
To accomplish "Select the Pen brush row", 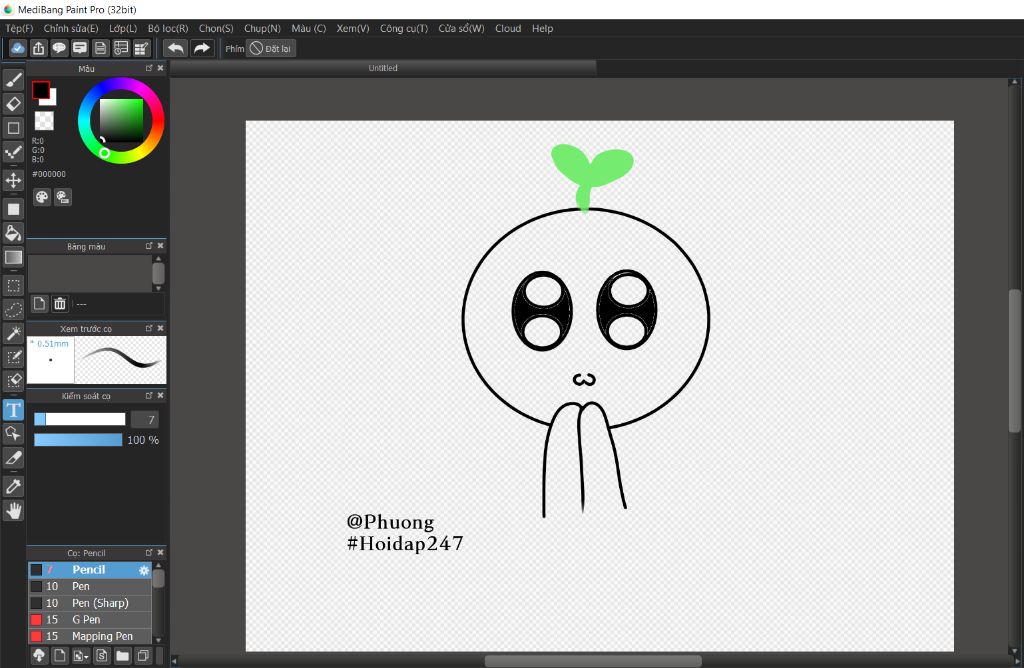I will click(x=90, y=586).
